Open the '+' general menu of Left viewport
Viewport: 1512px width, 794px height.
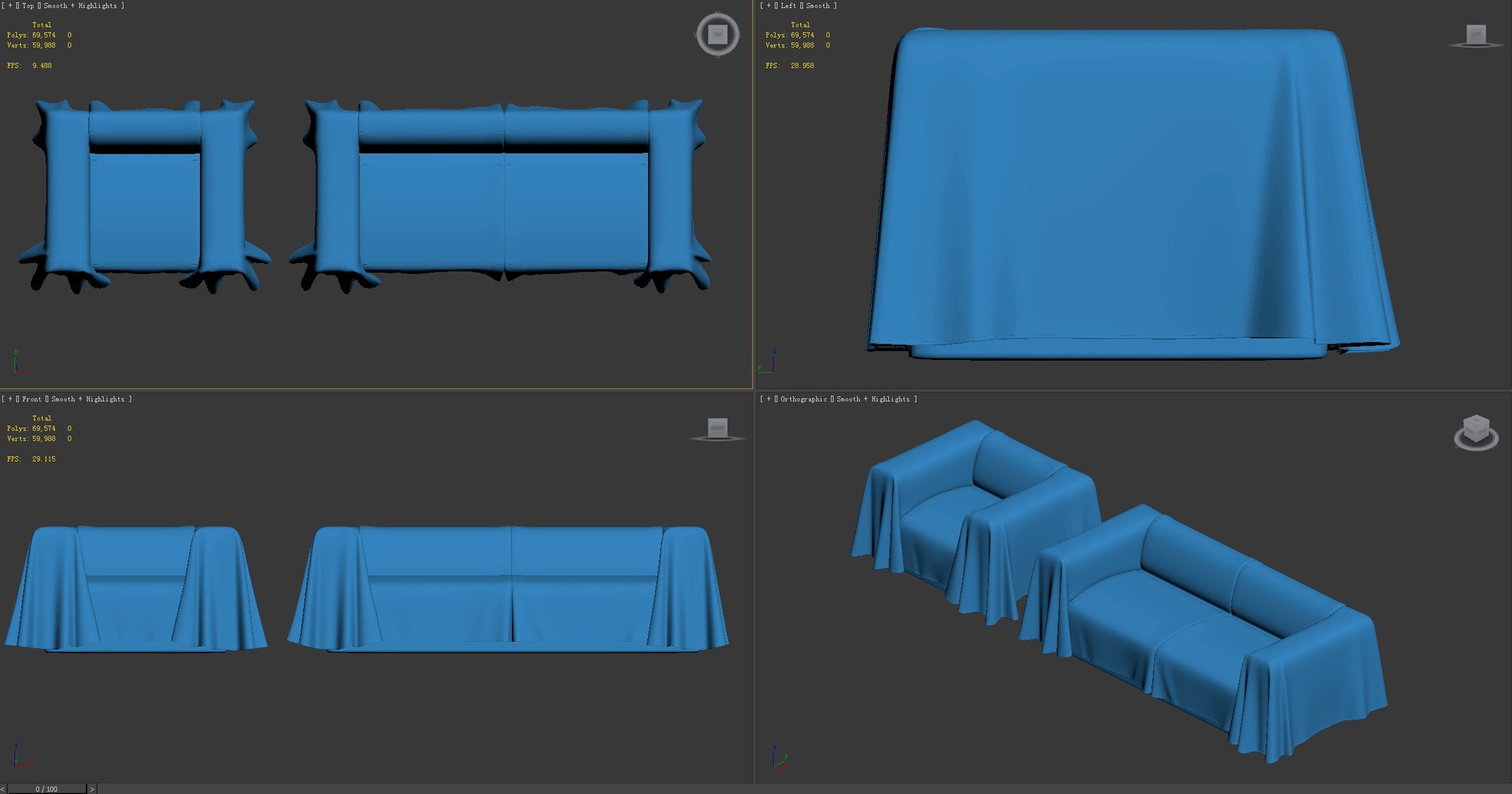pyautogui.click(x=769, y=6)
